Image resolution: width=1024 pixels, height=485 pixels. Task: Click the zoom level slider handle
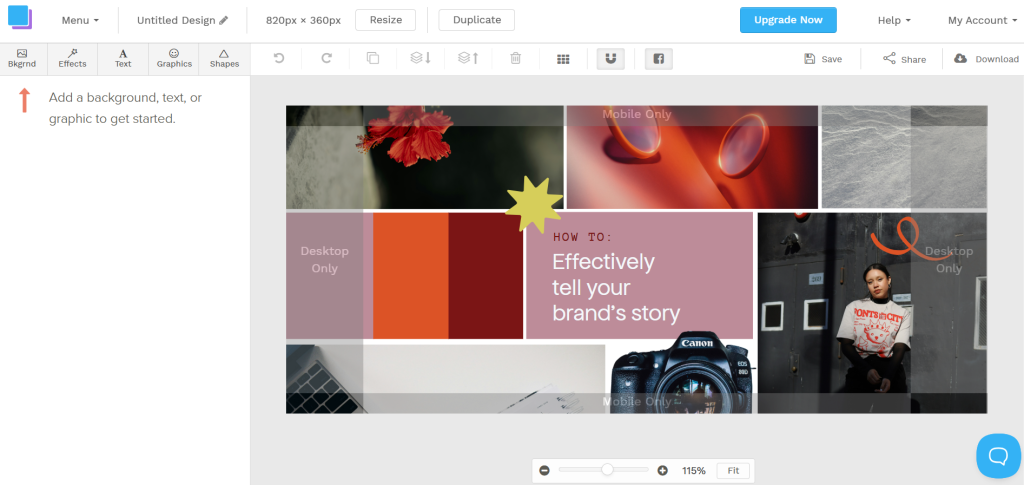[607, 470]
